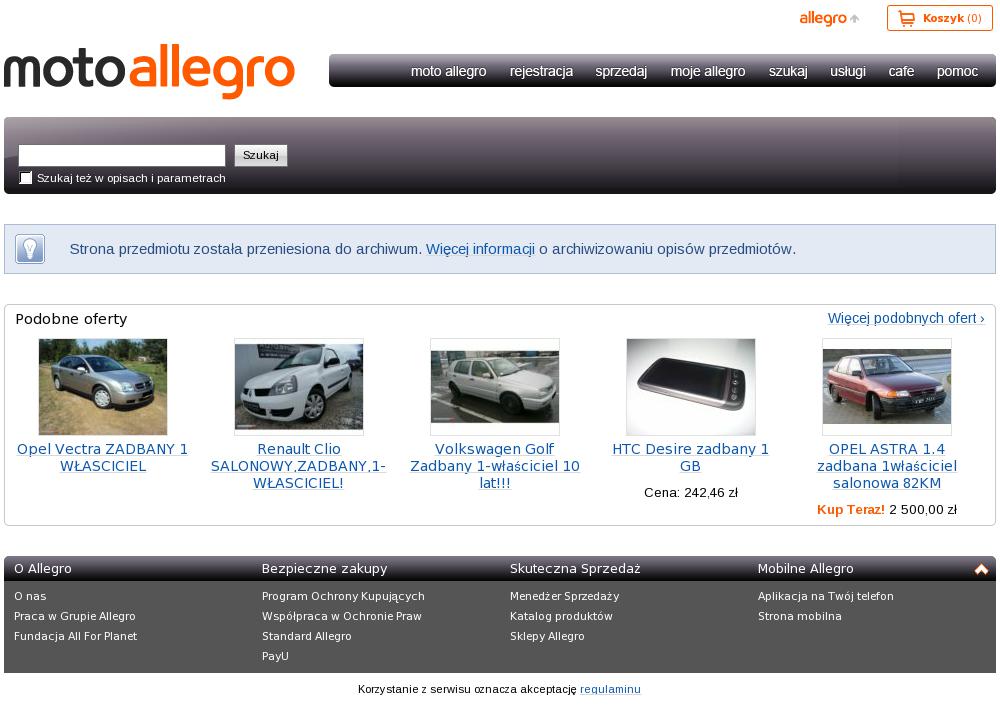This screenshot has width=1000, height=709.
Task: Open the Koszyk shopping cart
Action: point(939,18)
